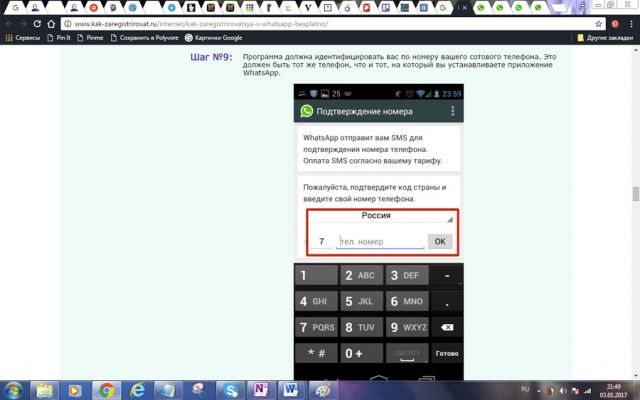Click the browser forward arrow
The width and height of the screenshot is (640, 400).
(23, 24)
